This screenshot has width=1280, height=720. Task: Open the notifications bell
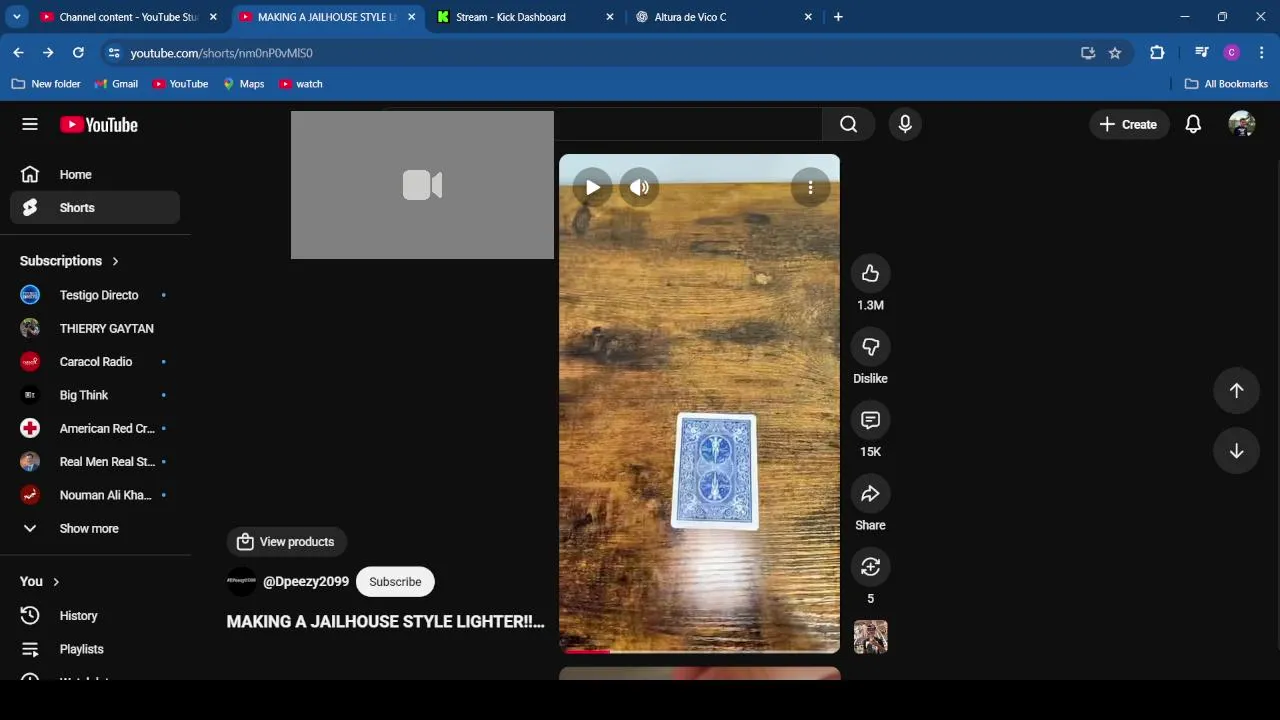[1193, 124]
